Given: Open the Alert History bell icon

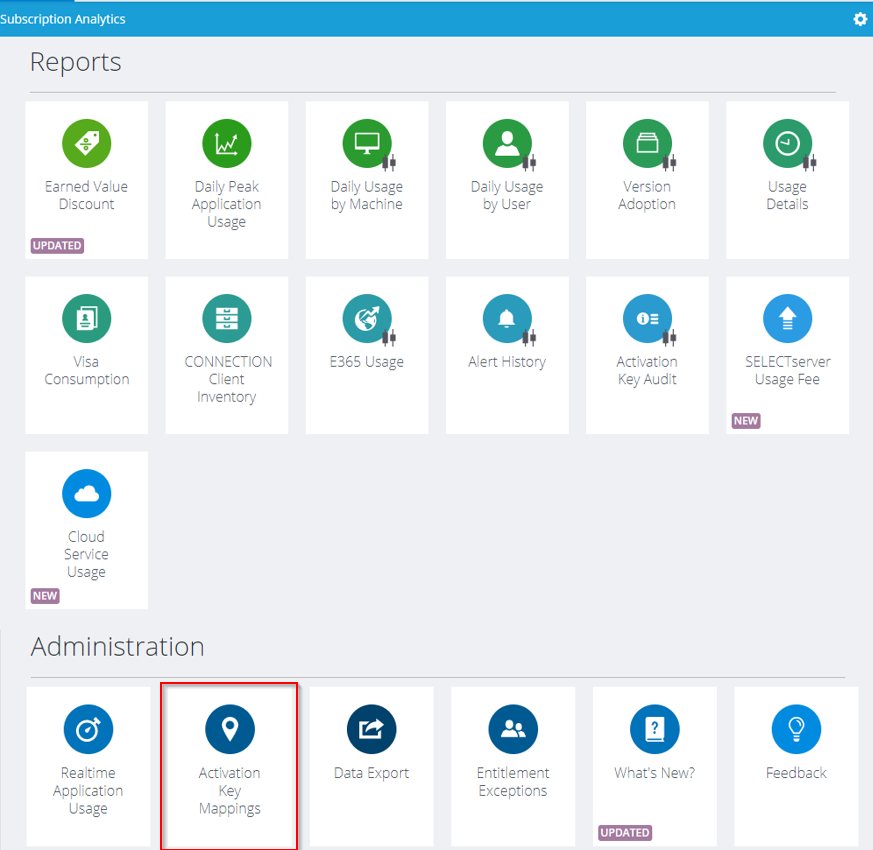Looking at the screenshot, I should pyautogui.click(x=507, y=318).
